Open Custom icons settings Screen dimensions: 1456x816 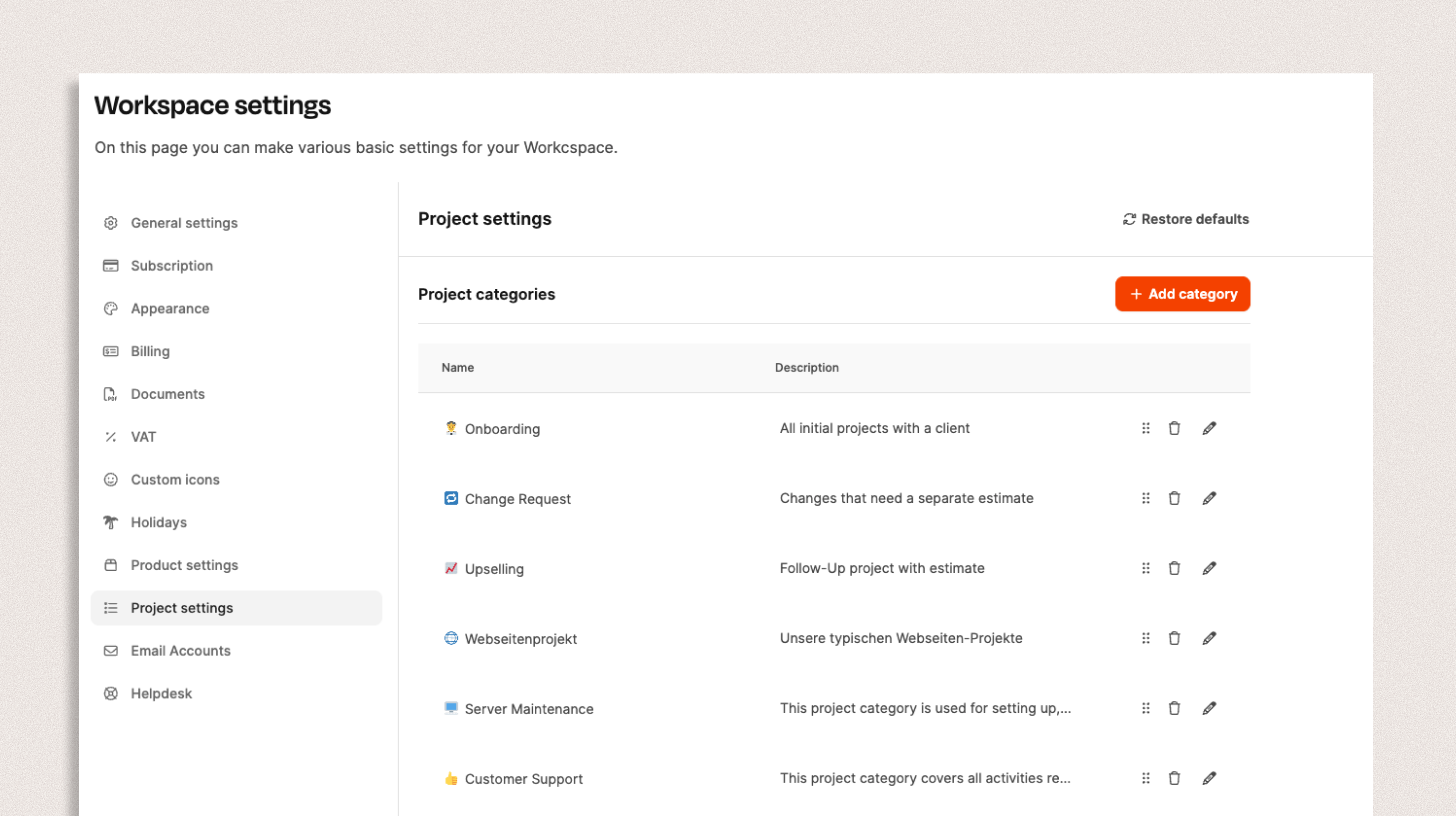click(x=175, y=480)
